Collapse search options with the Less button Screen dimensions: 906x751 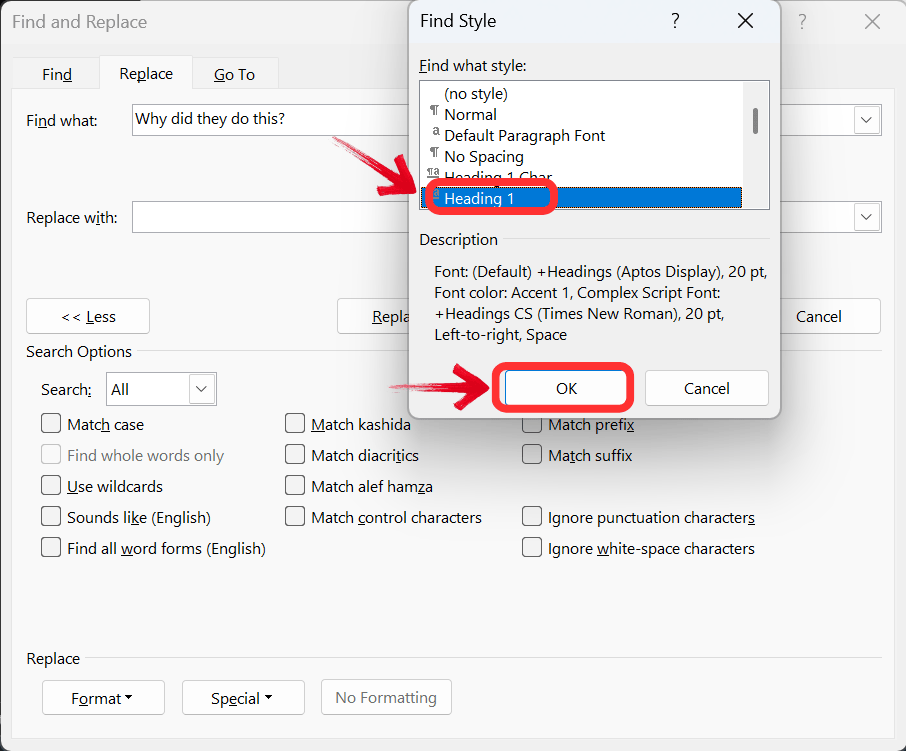(x=87, y=316)
